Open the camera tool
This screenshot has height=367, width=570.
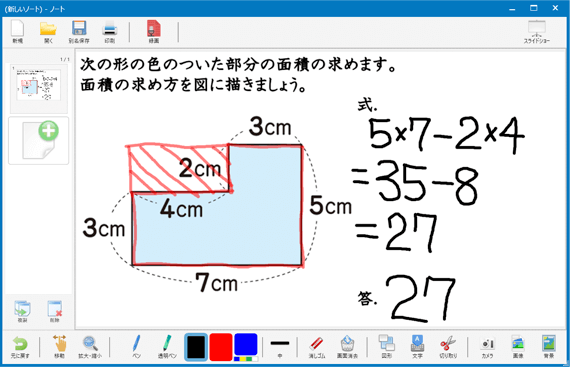[x=487, y=347]
